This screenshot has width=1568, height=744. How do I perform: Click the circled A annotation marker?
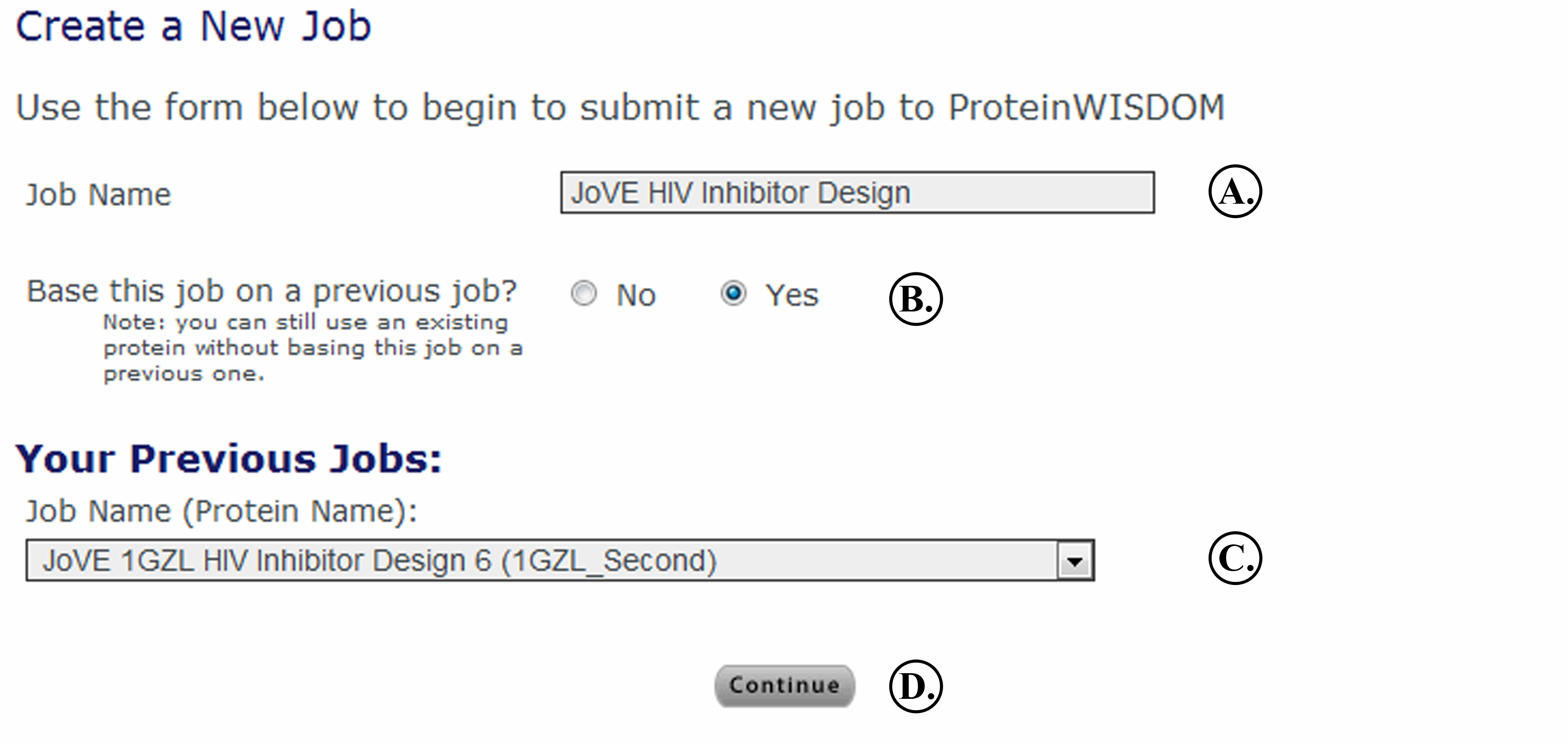[1234, 191]
